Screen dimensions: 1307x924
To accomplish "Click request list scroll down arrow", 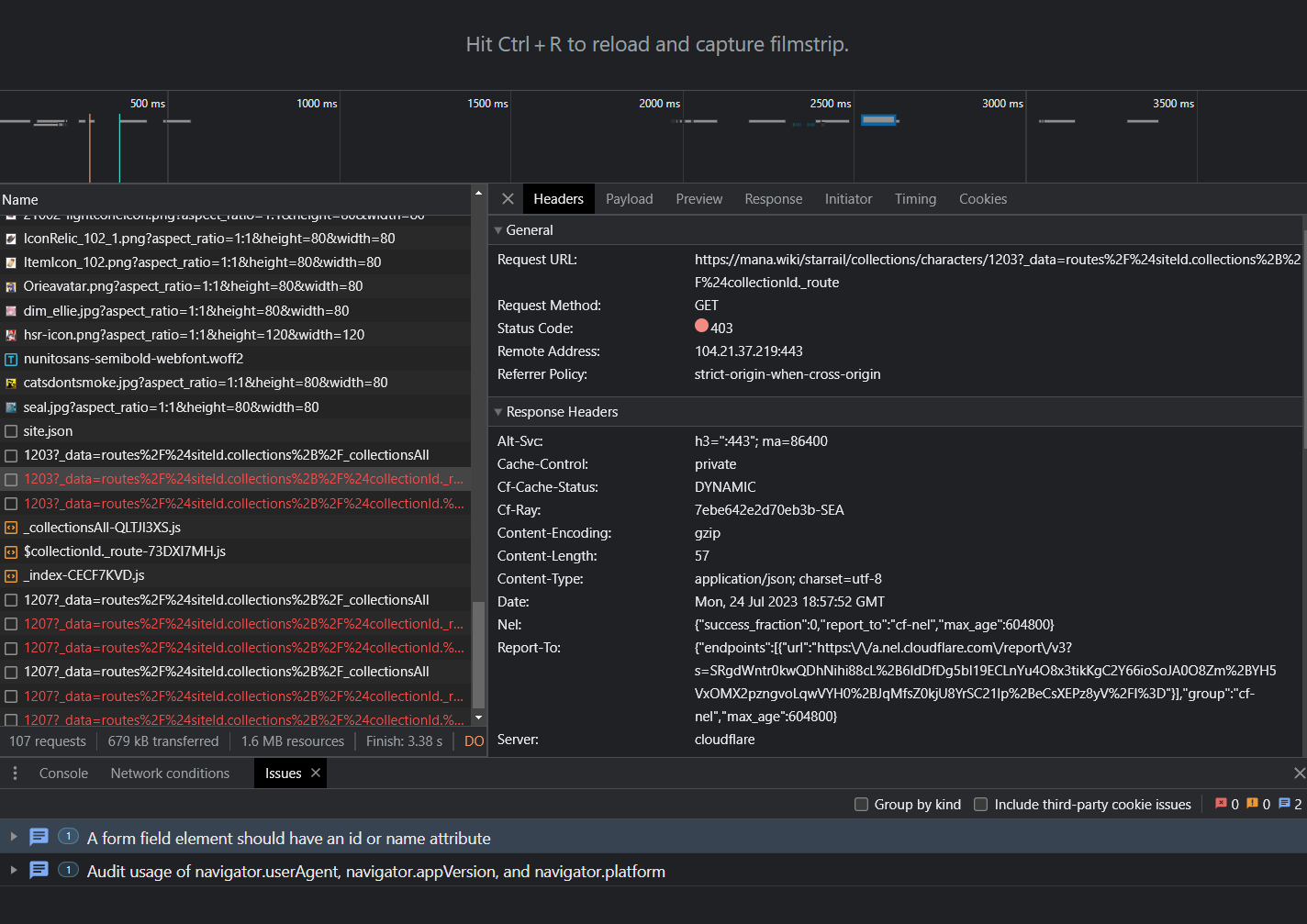I will (x=478, y=718).
